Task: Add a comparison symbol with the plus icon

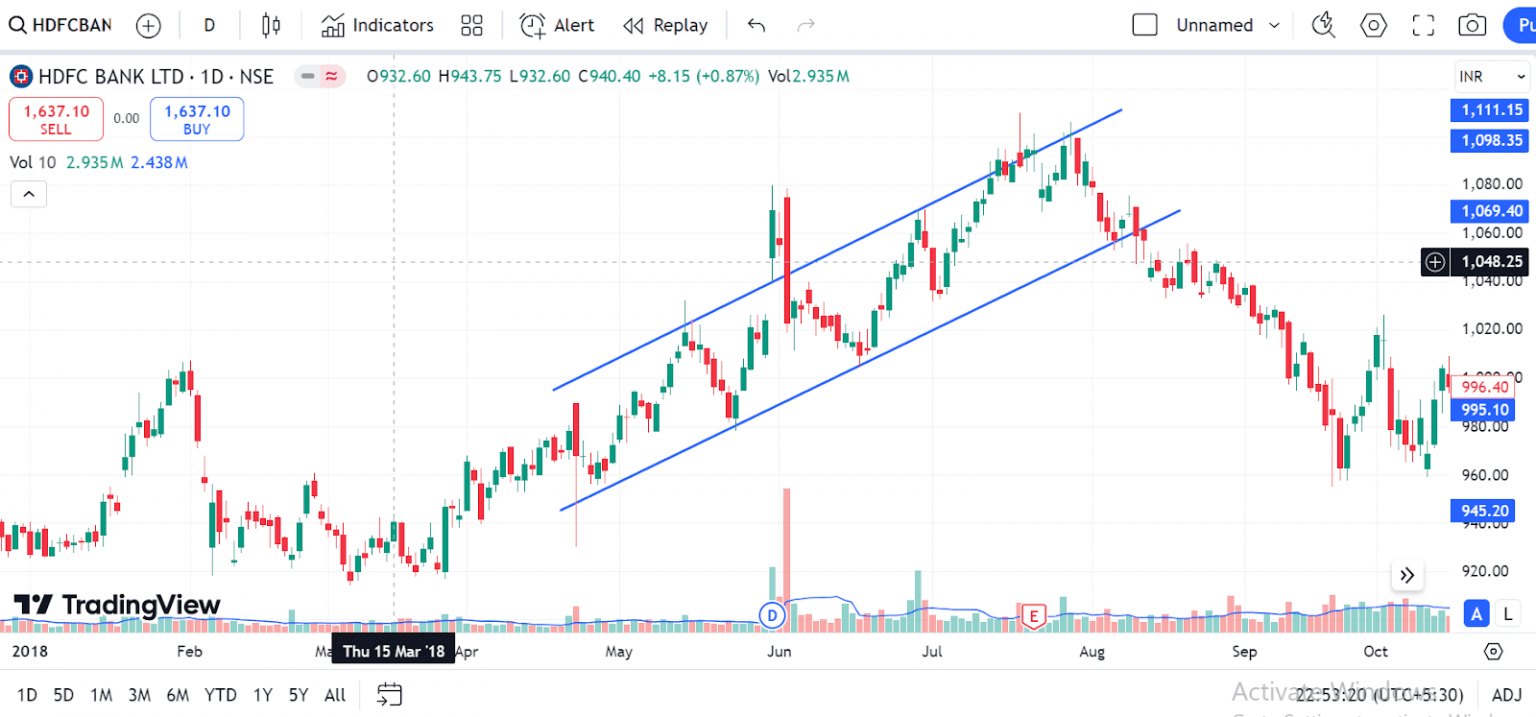Action: [148, 25]
